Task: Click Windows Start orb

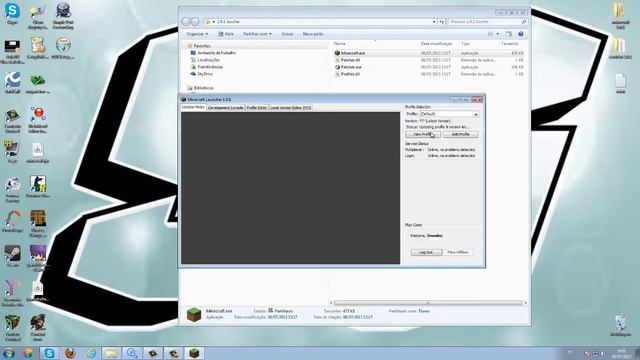Action: click(x=8, y=353)
